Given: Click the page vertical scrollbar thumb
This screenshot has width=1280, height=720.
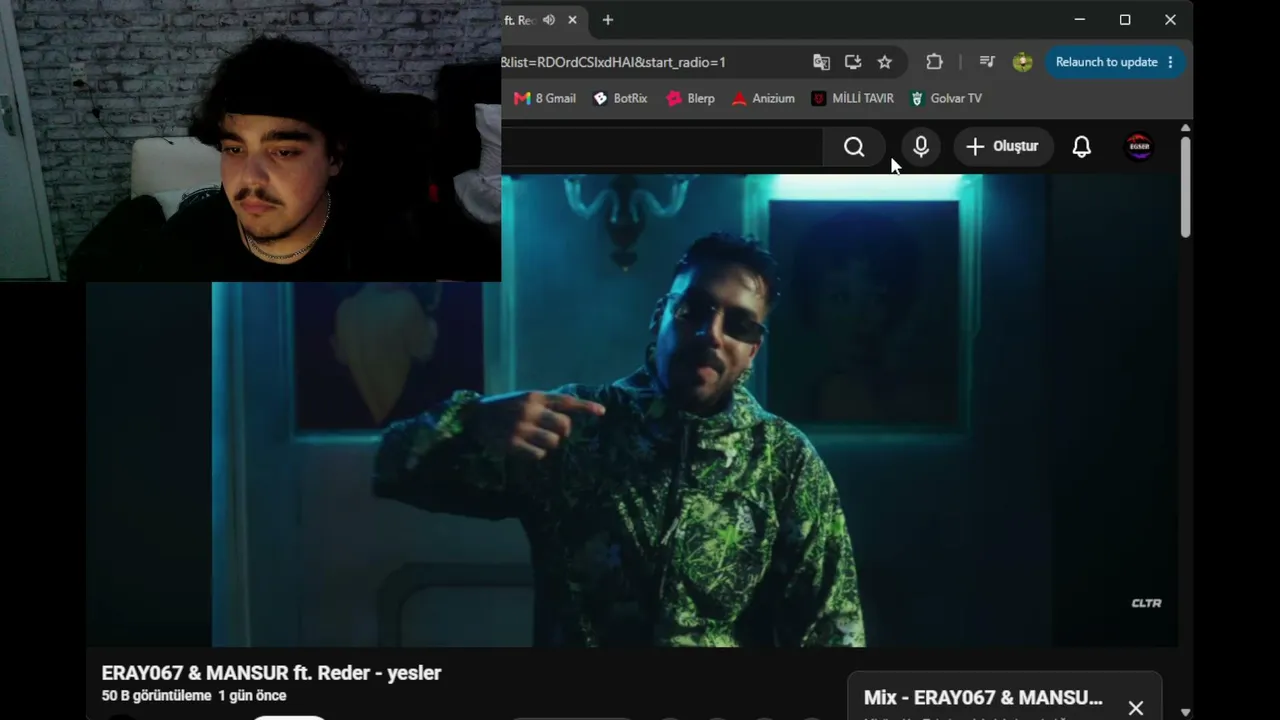Looking at the screenshot, I should [x=1185, y=186].
